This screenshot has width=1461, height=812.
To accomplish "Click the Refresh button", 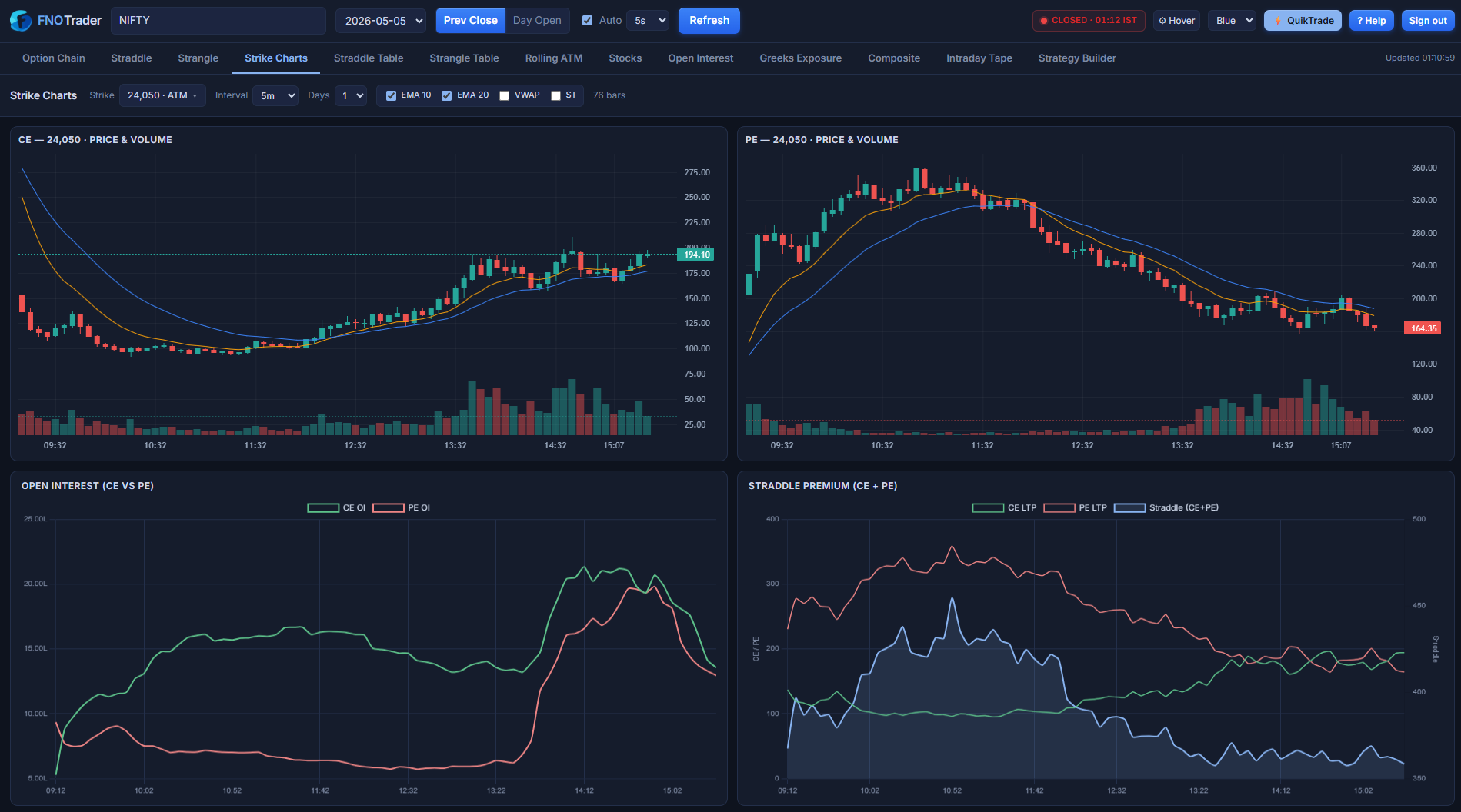I will (709, 21).
